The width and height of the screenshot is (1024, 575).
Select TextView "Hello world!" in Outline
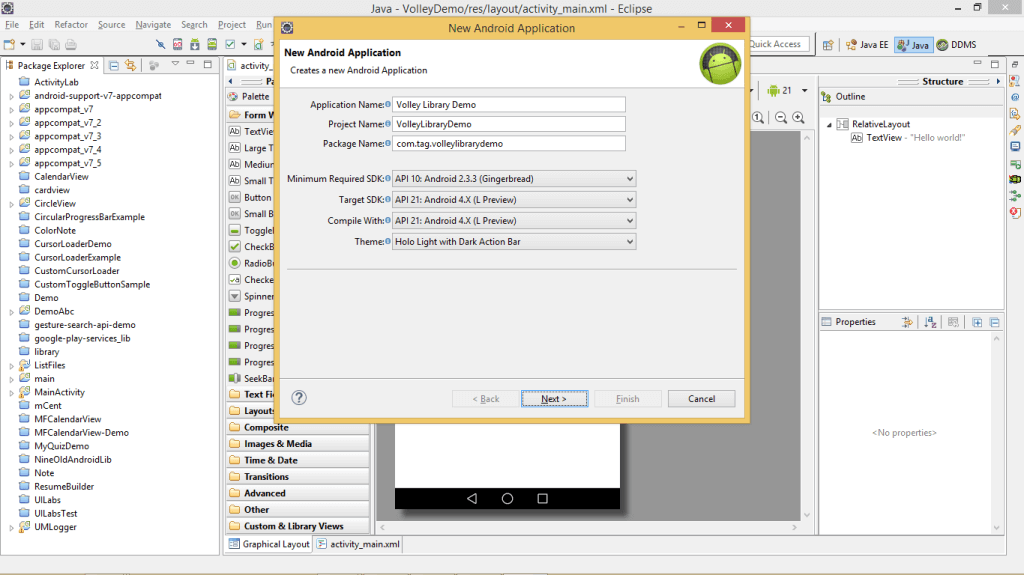[x=908, y=138]
